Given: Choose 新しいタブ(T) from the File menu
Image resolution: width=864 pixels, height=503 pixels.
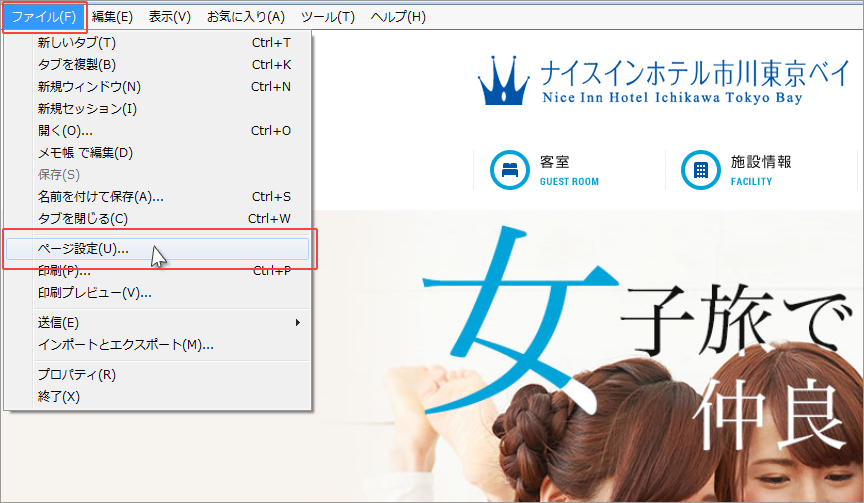Looking at the screenshot, I should [158, 42].
